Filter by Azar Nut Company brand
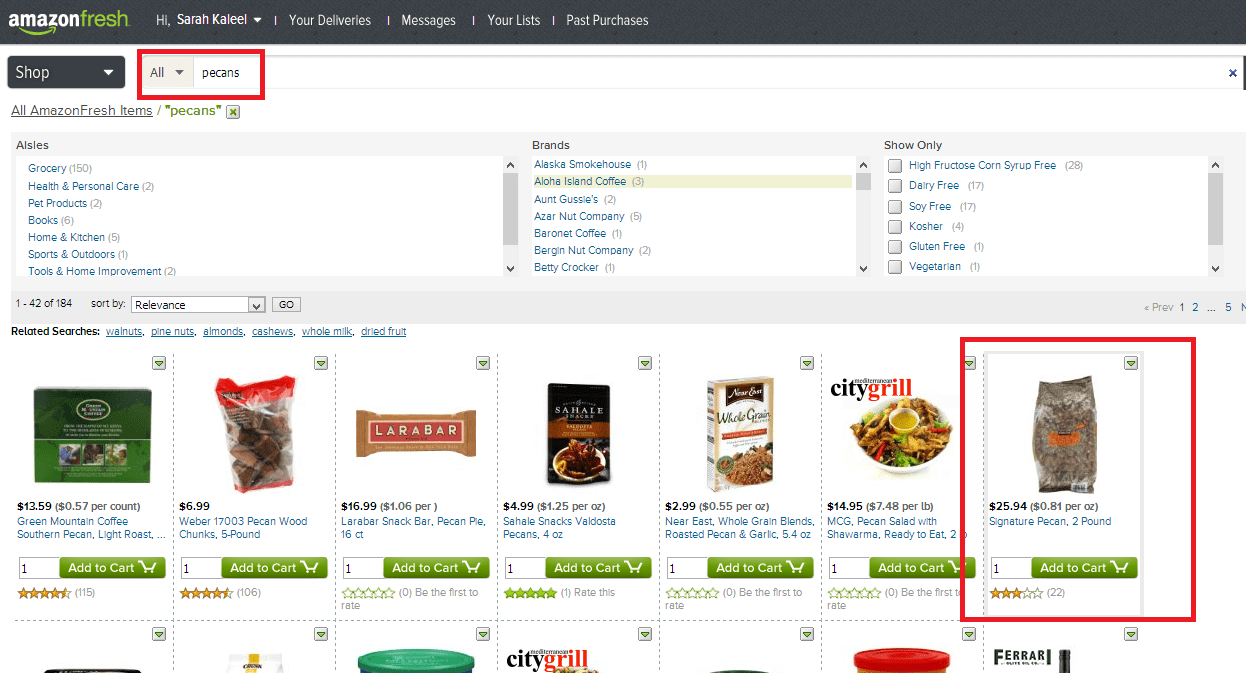This screenshot has height=673, width=1246. (x=579, y=216)
